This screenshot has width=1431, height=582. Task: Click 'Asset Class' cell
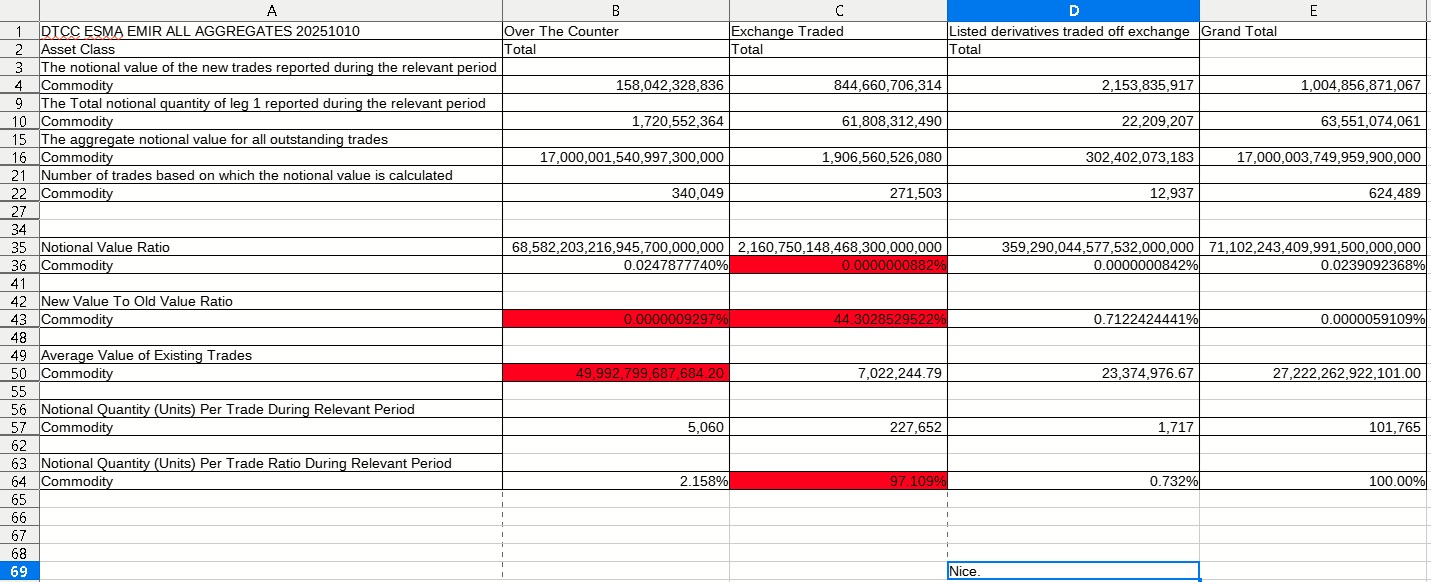(x=270, y=49)
